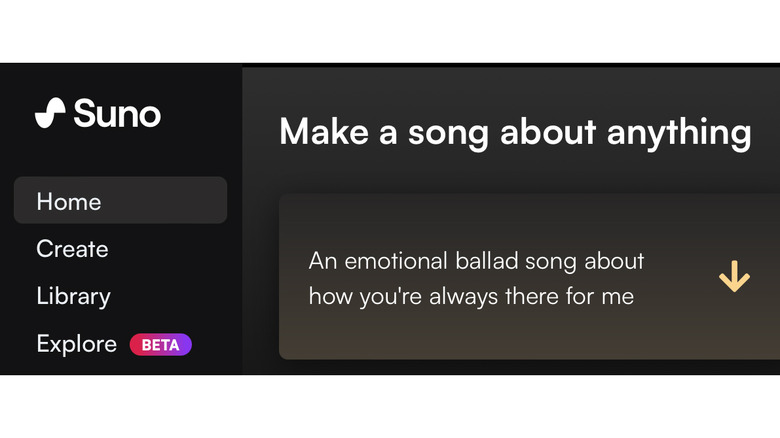Click the Suno wave logo icon
This screenshot has height=438, width=780.
click(x=50, y=113)
